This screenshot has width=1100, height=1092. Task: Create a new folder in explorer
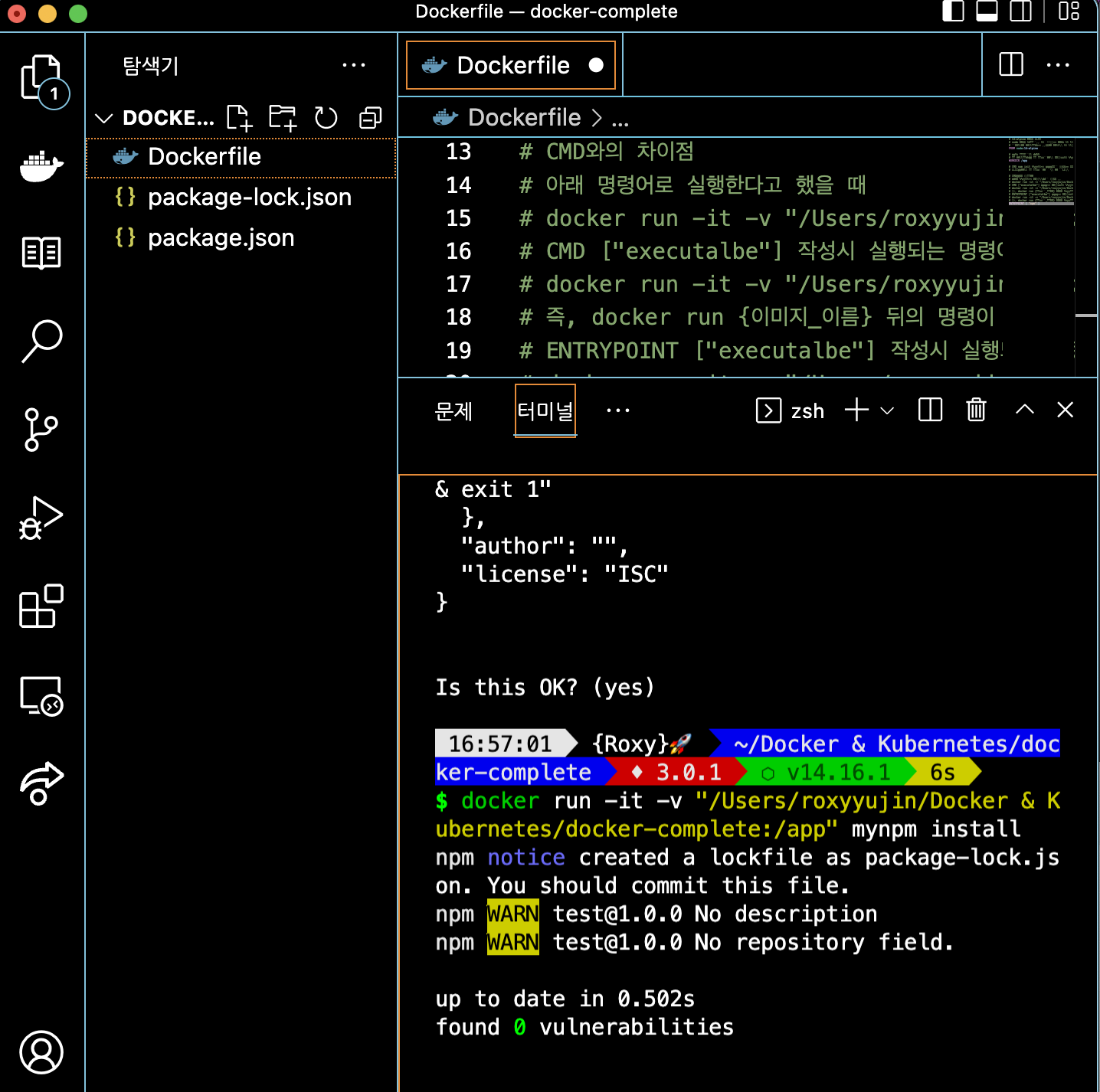283,118
